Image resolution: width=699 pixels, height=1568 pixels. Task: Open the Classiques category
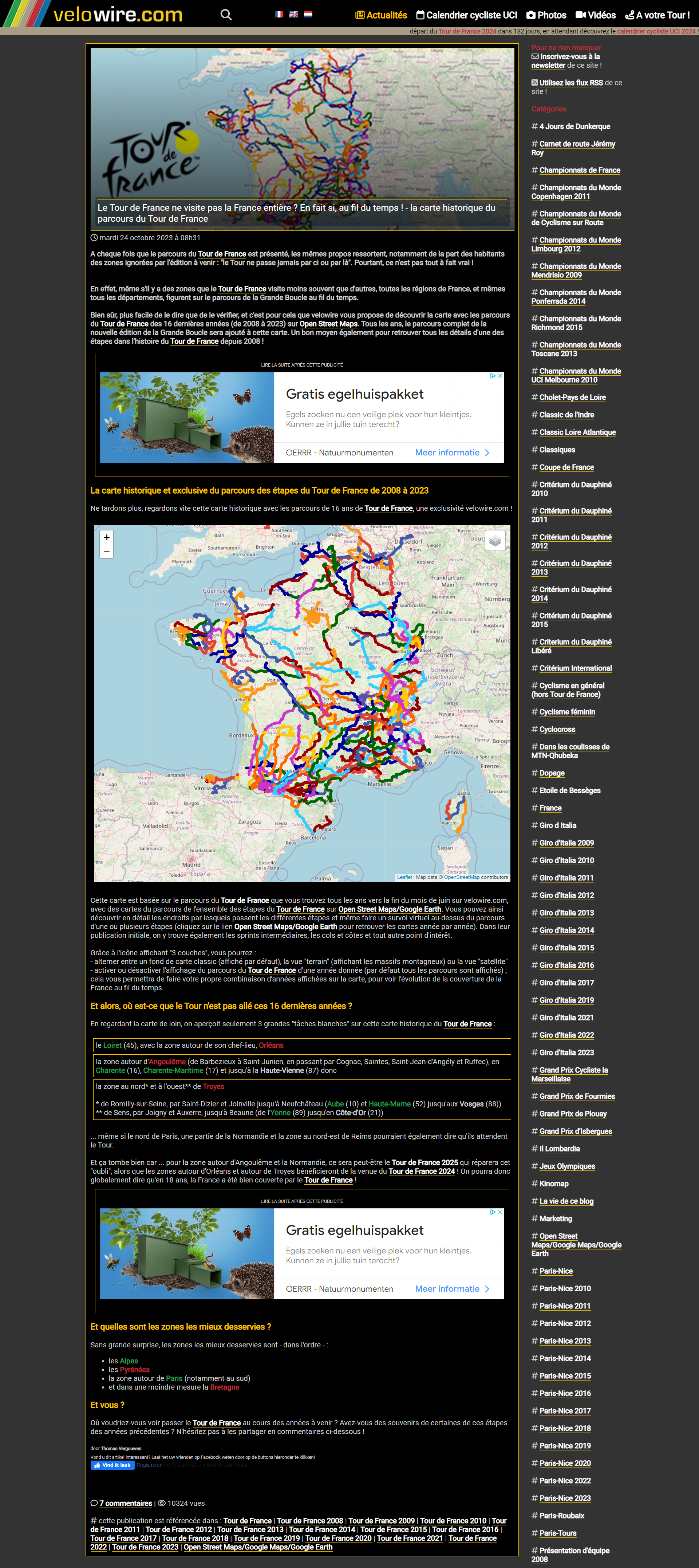pos(557,450)
